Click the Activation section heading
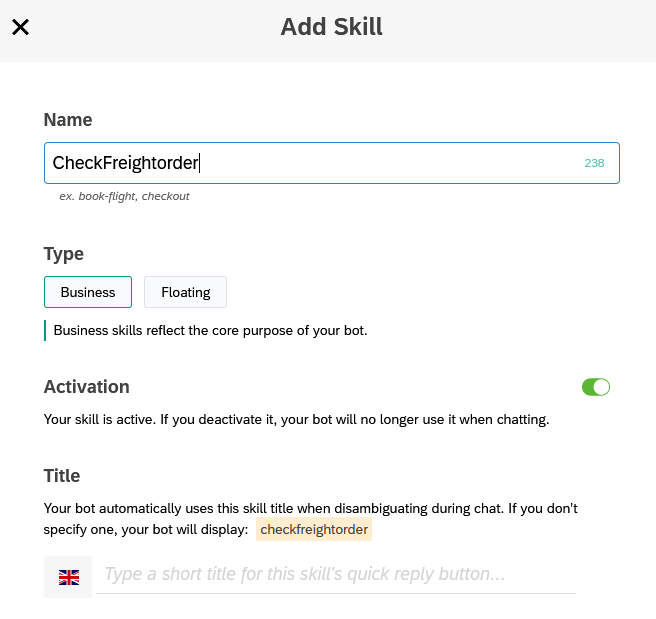Image resolution: width=656 pixels, height=619 pixels. tap(87, 387)
